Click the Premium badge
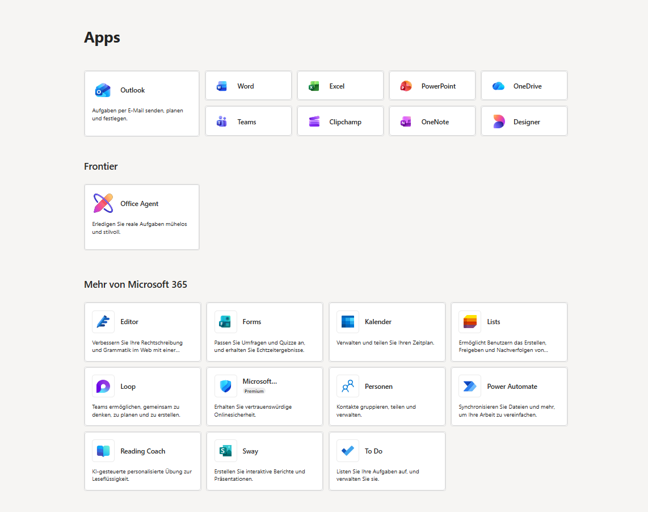Viewport: 648px width, 512px height. click(x=254, y=391)
